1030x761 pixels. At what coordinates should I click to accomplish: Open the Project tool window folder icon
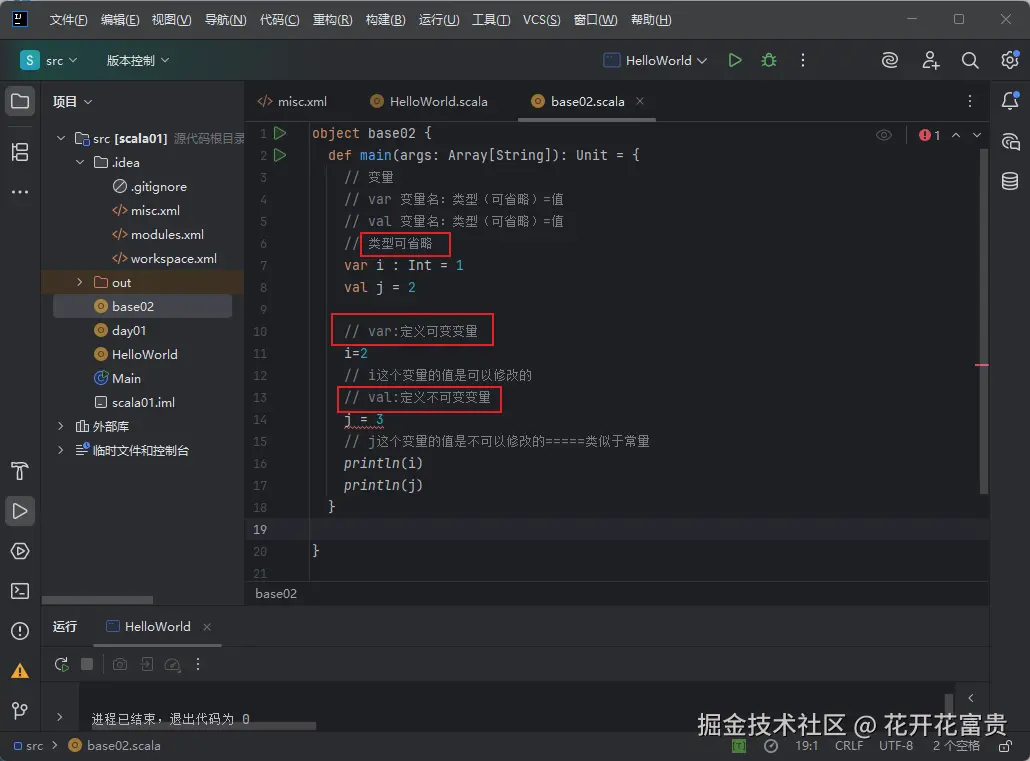point(20,101)
